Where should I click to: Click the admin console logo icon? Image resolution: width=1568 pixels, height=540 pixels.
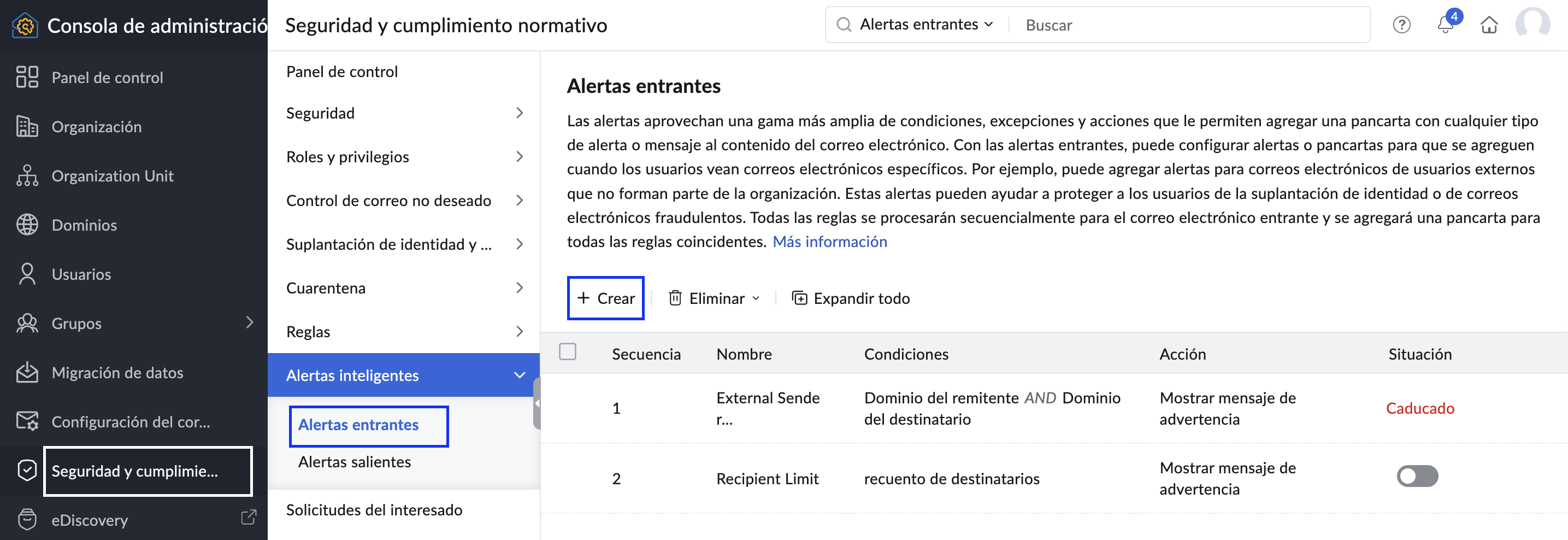25,26
